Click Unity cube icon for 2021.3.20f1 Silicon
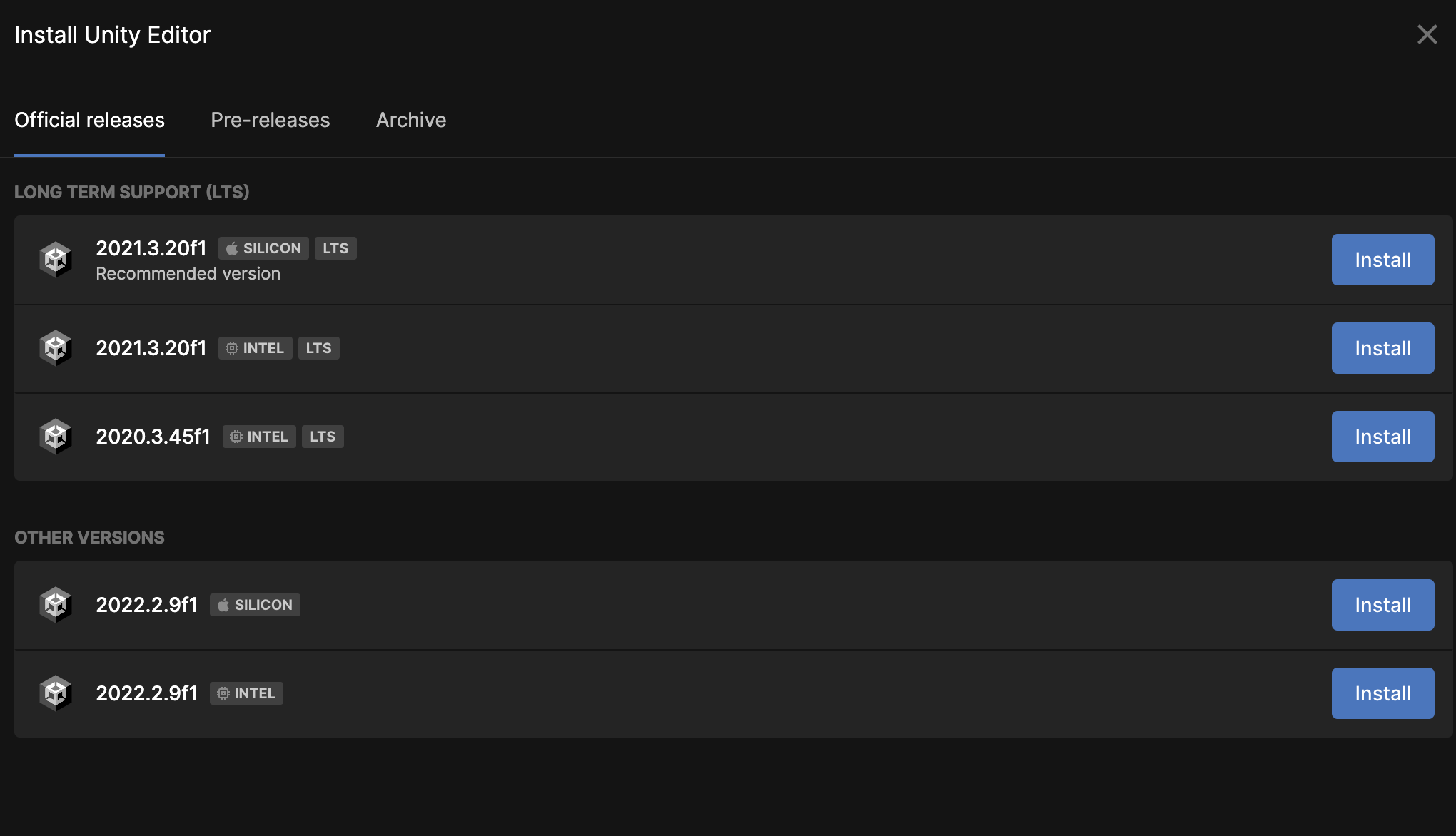The image size is (1456, 836). (56, 260)
